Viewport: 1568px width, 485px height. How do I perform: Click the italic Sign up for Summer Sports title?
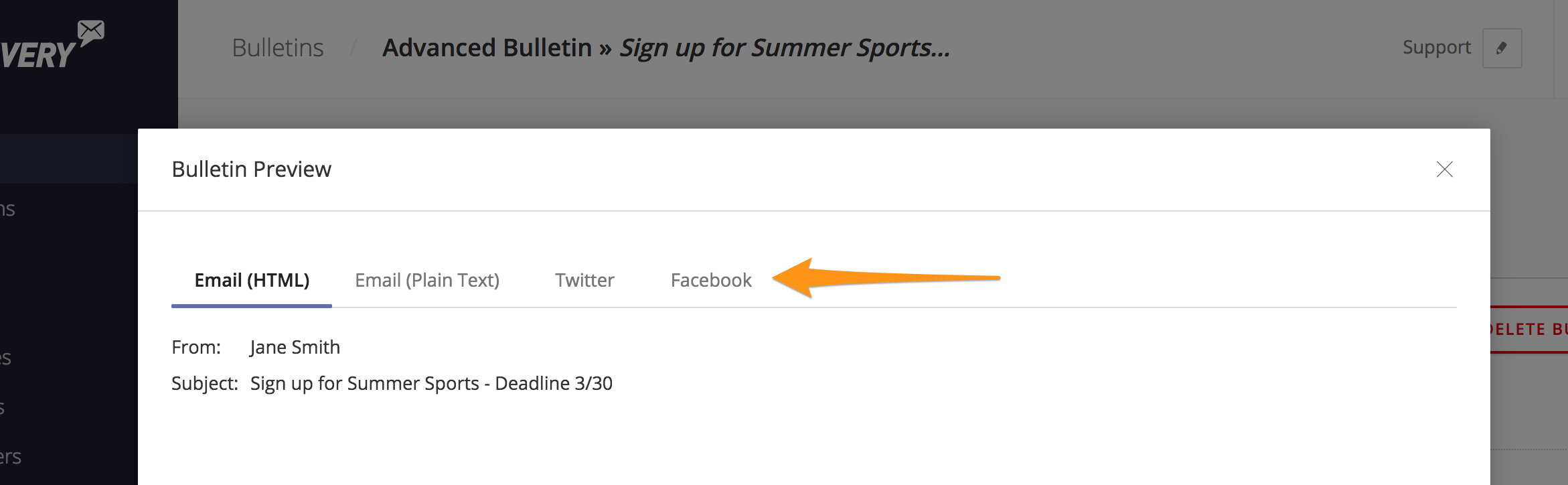tap(784, 48)
